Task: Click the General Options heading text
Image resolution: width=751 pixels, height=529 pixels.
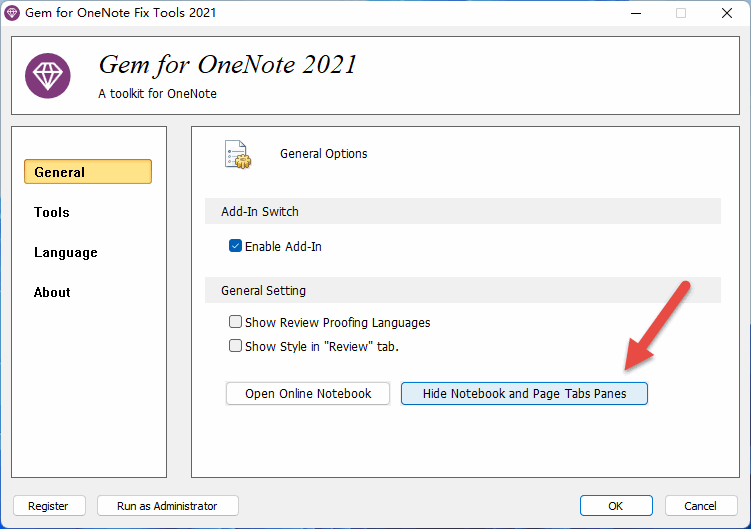Action: (x=324, y=153)
